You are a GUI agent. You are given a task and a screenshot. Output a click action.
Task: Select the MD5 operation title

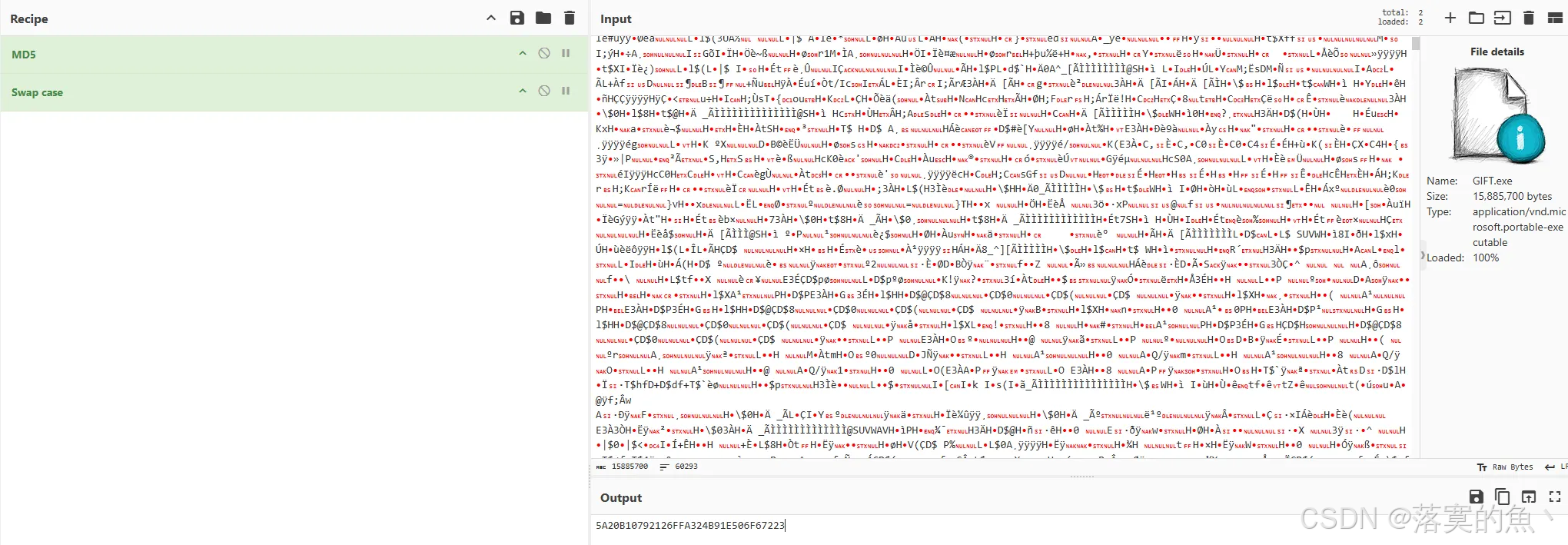coord(24,55)
